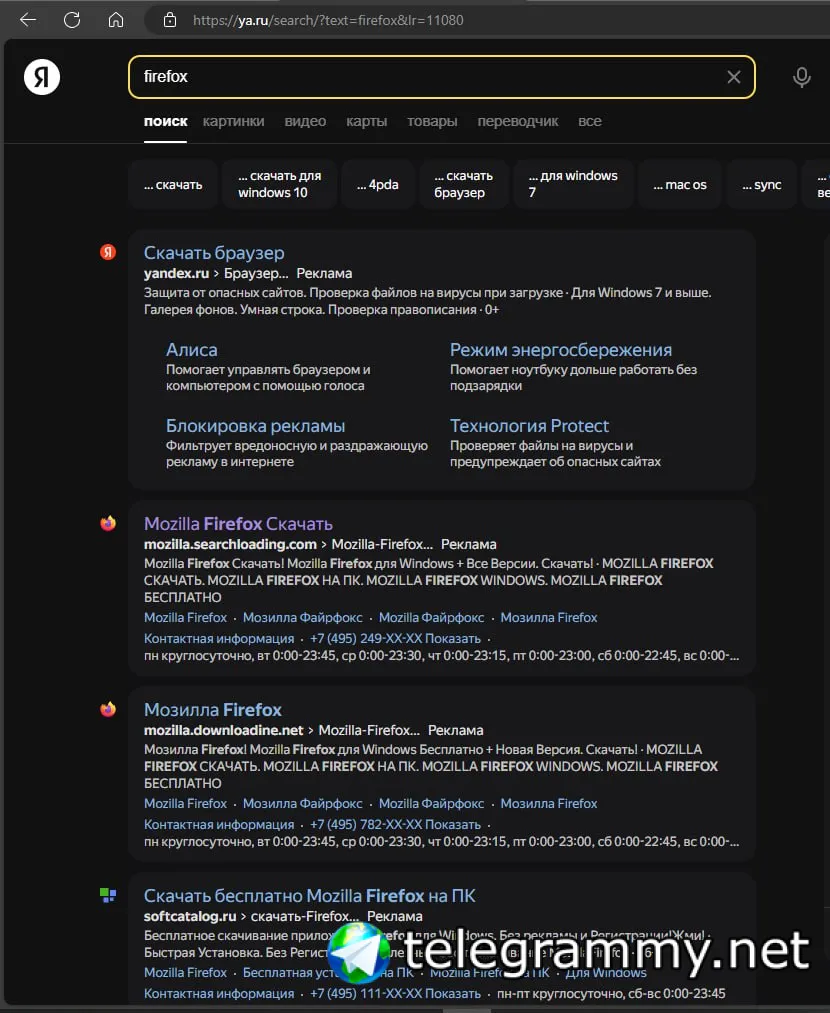Choose '... скачать браузер' suggestion chip
The image size is (830, 1013).
pyautogui.click(x=463, y=185)
